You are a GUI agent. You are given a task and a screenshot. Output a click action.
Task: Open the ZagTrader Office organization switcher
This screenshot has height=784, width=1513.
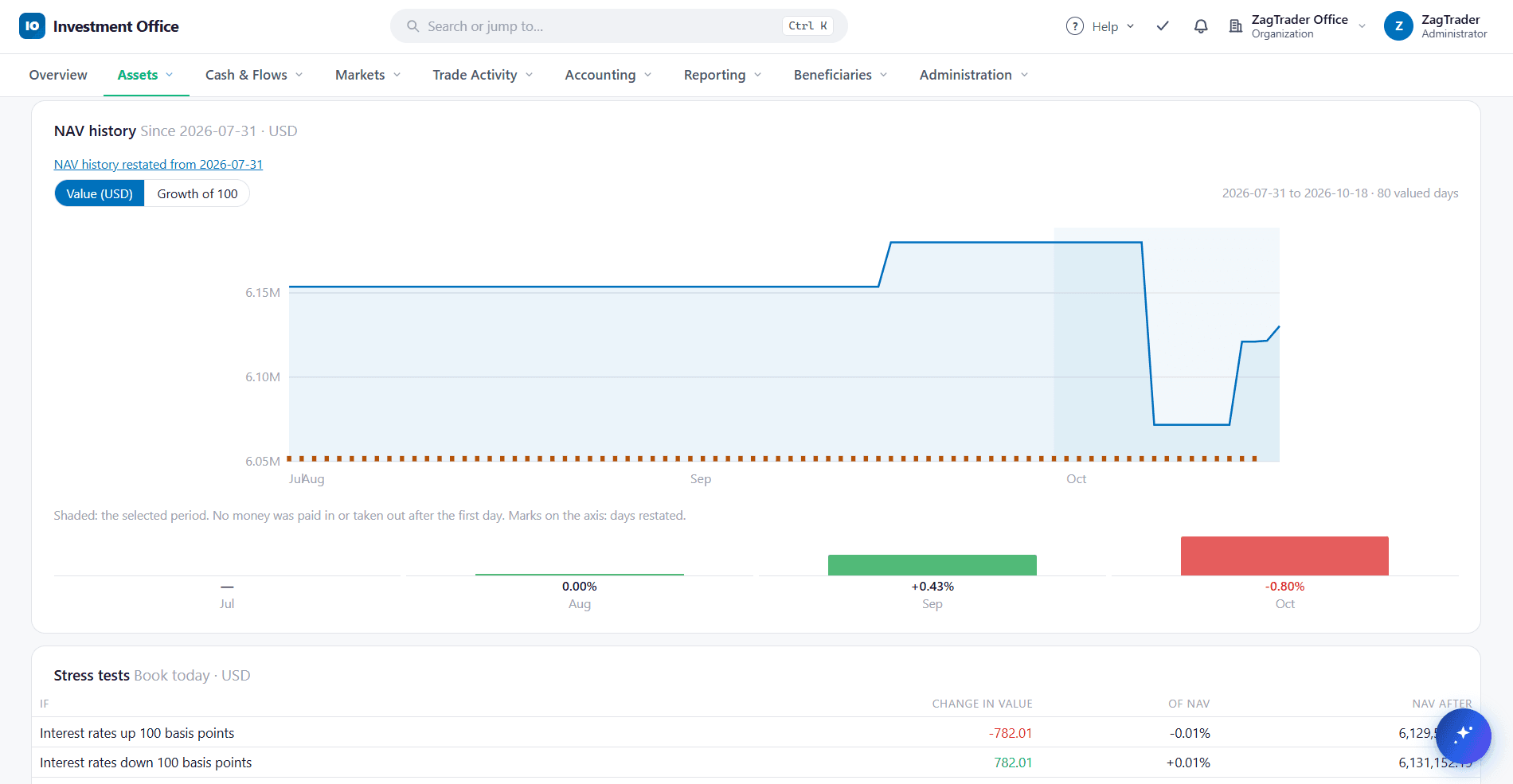1298,26
